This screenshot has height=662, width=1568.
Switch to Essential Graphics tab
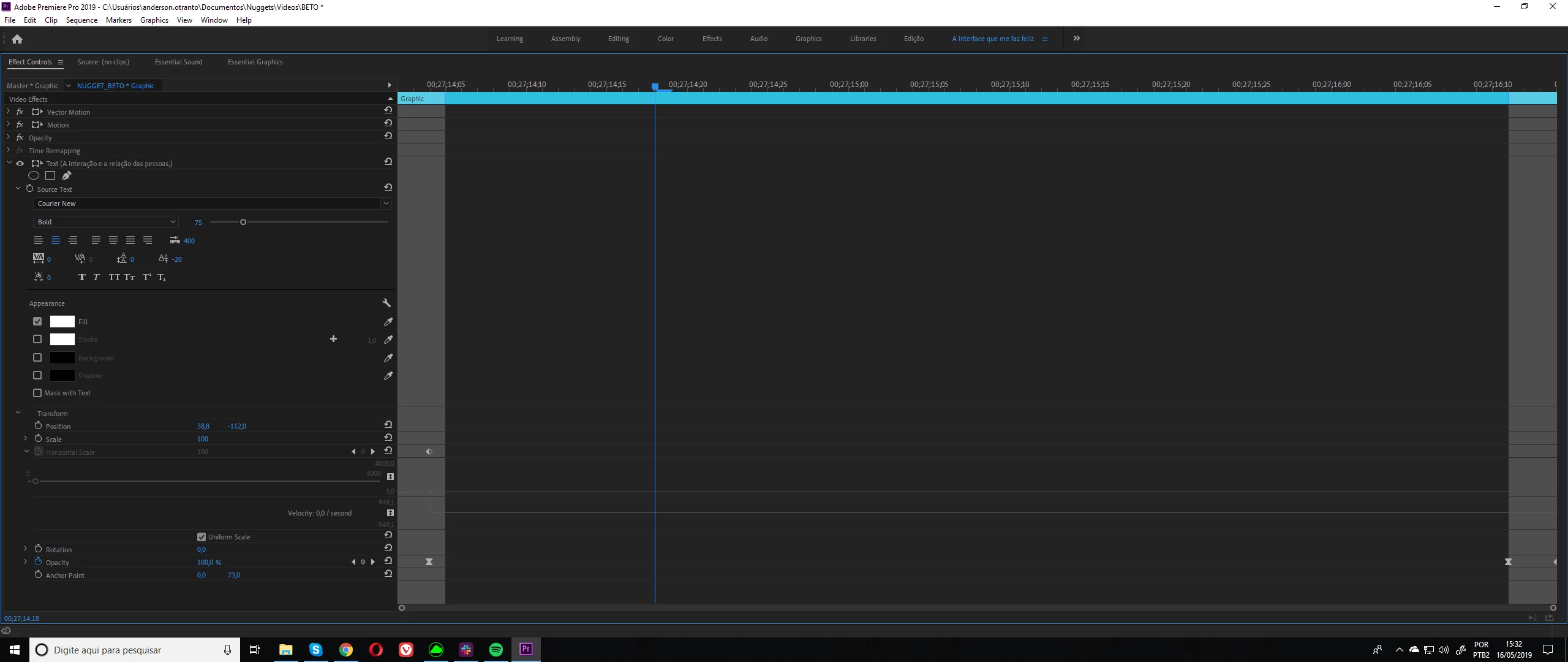[255, 62]
